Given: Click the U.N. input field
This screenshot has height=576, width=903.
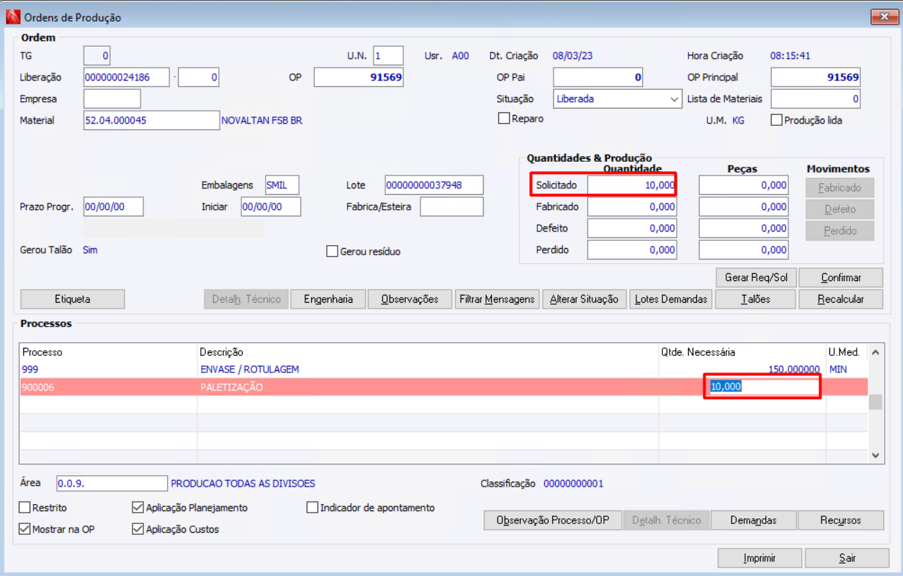Looking at the screenshot, I should pyautogui.click(x=388, y=56).
